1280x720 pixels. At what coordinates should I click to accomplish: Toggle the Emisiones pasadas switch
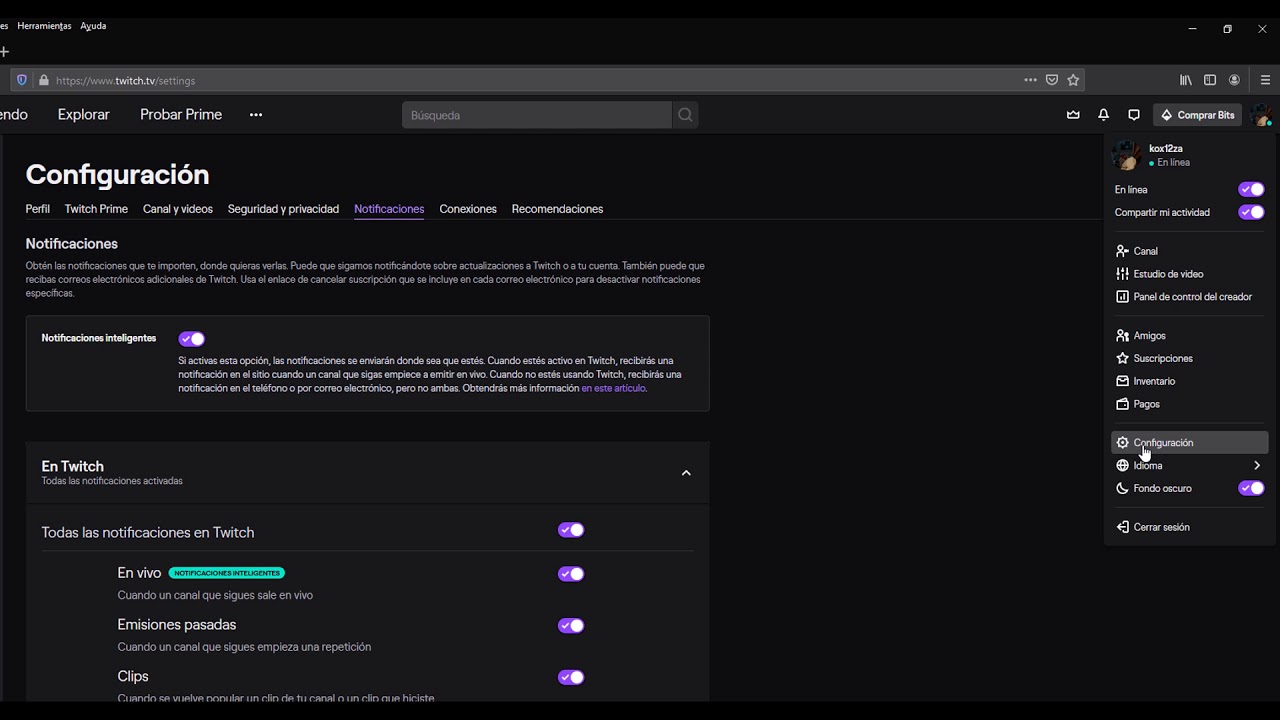[571, 626]
